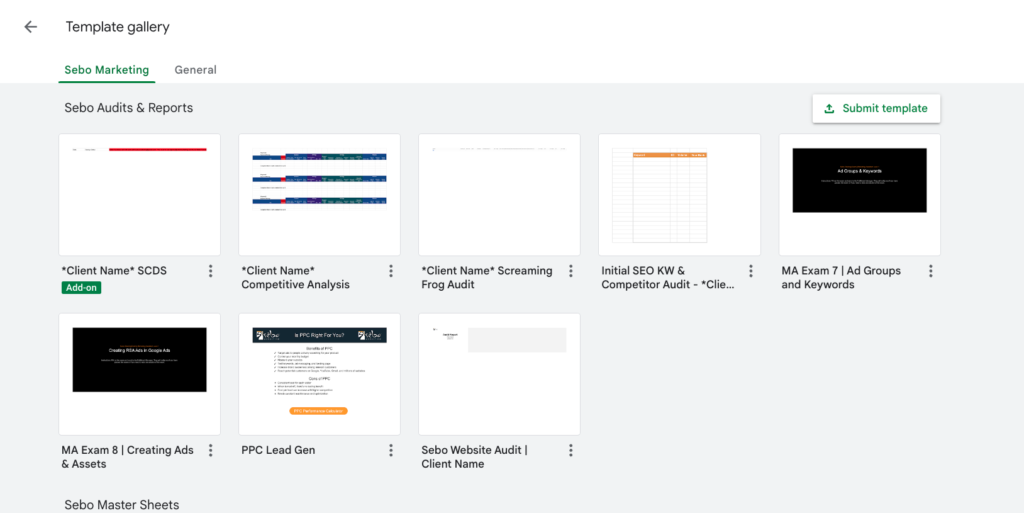Viewport: 1024px width, 513px height.
Task: Click the Add-on badge under SCDS template
Action: tap(81, 287)
